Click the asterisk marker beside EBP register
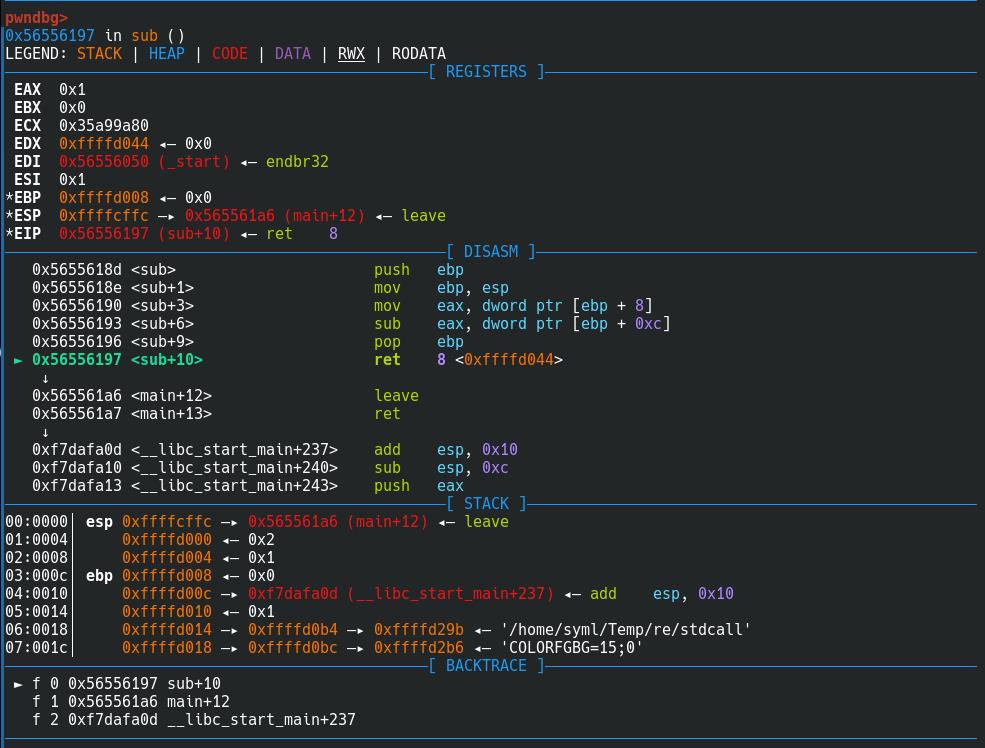Viewport: 985px width, 748px height. pos(9,198)
